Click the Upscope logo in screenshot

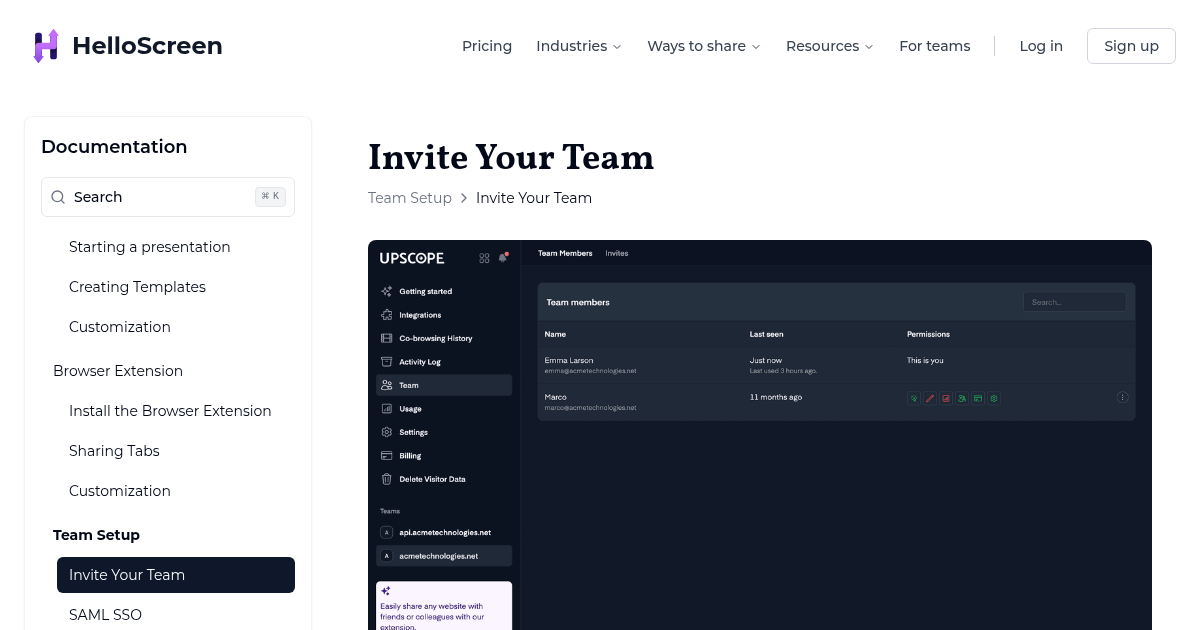point(412,258)
